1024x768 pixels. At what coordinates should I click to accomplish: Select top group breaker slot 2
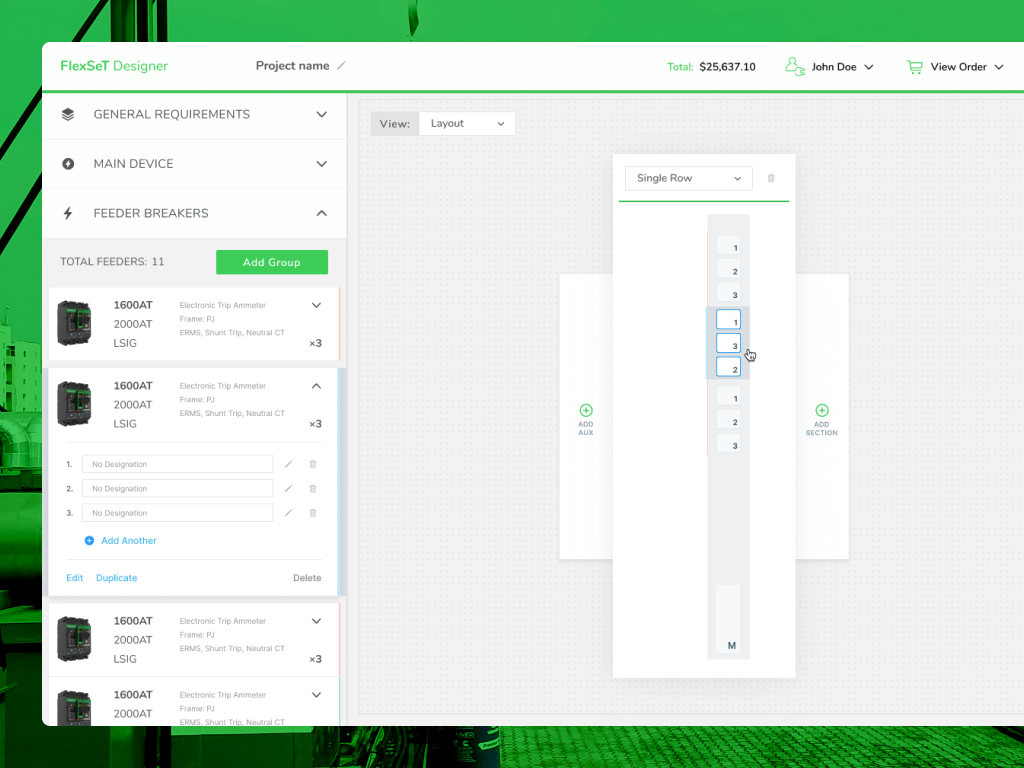(x=728, y=269)
